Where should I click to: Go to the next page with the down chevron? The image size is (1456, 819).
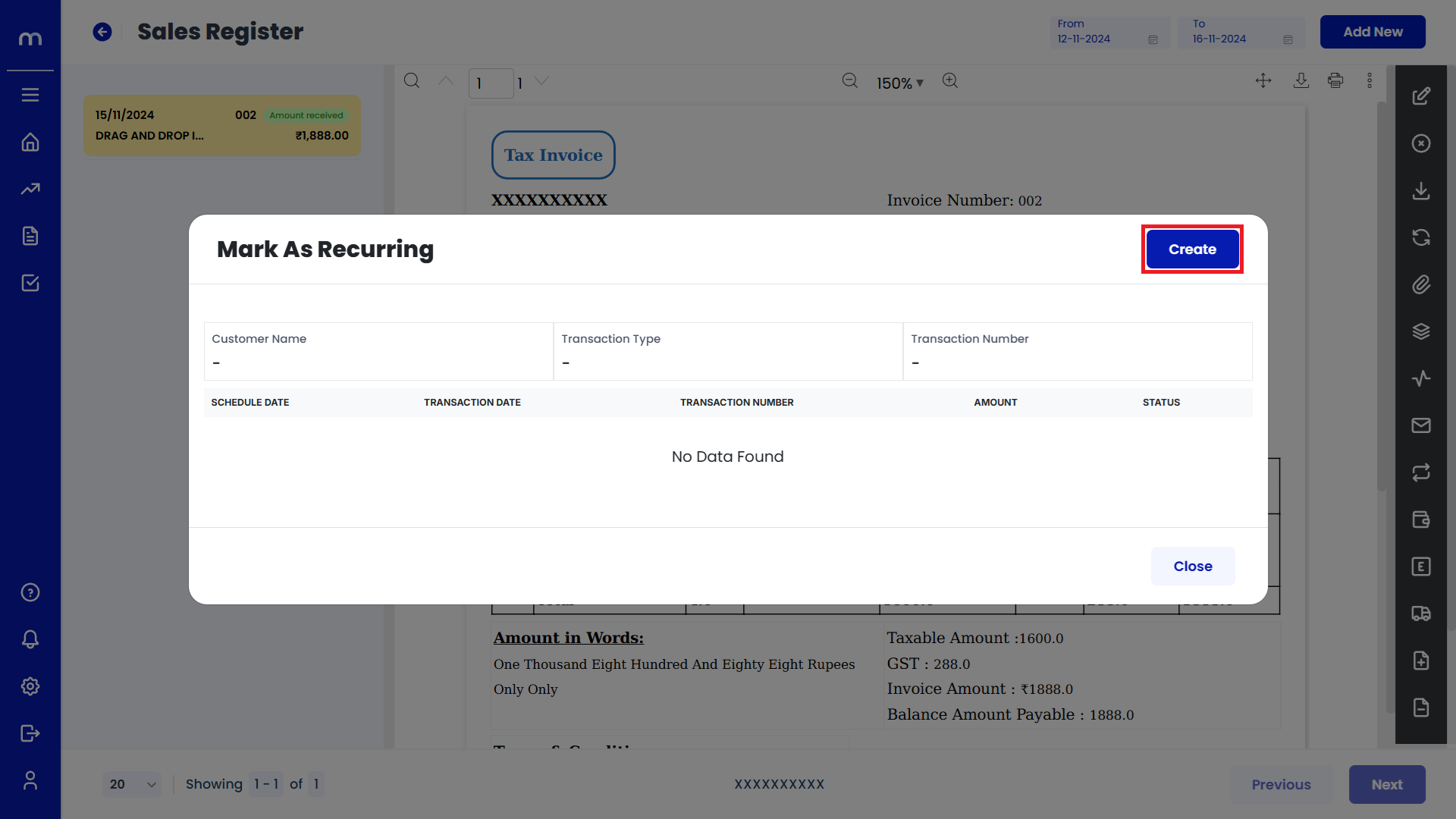click(x=541, y=80)
